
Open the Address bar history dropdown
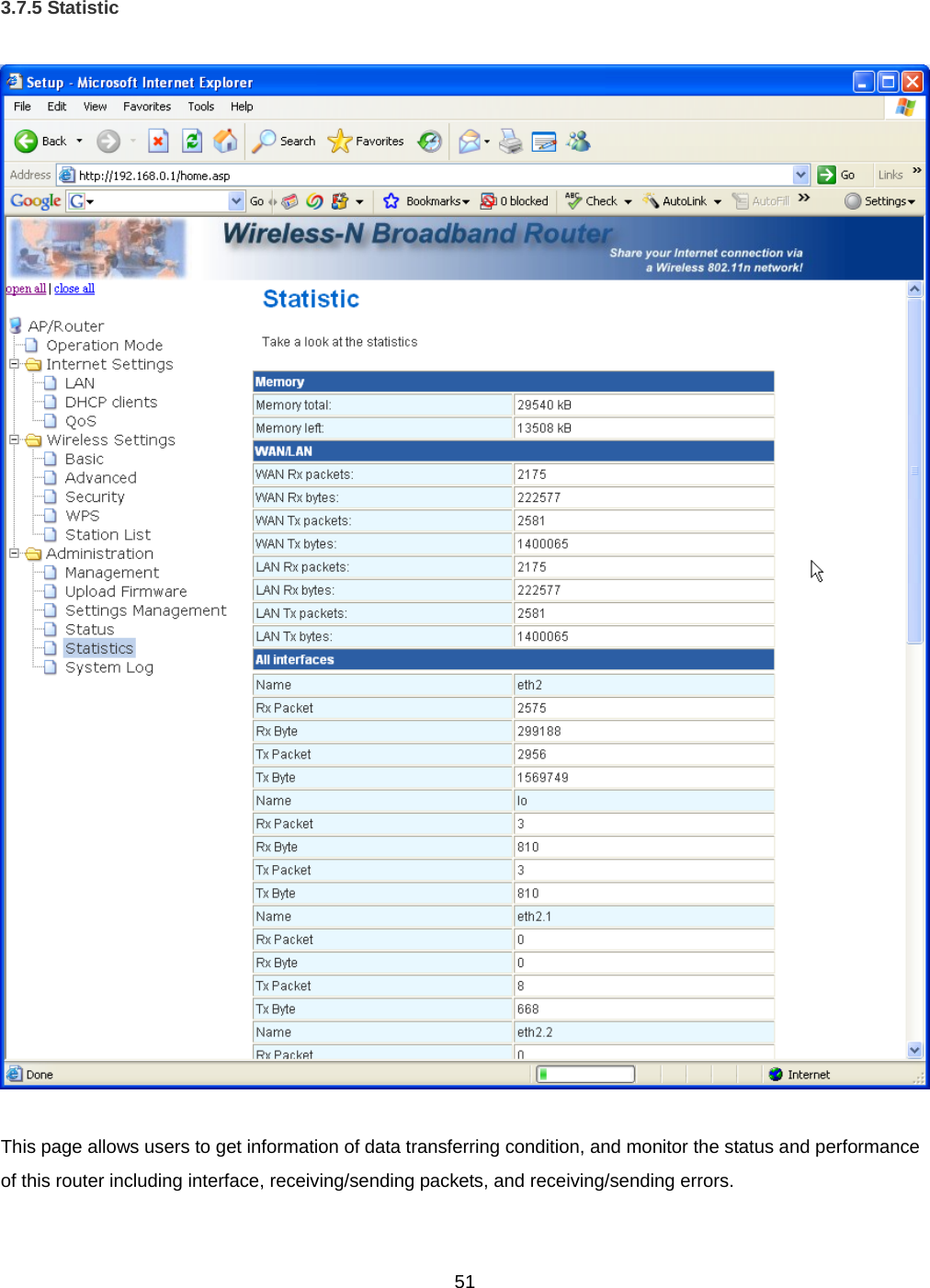tap(801, 174)
